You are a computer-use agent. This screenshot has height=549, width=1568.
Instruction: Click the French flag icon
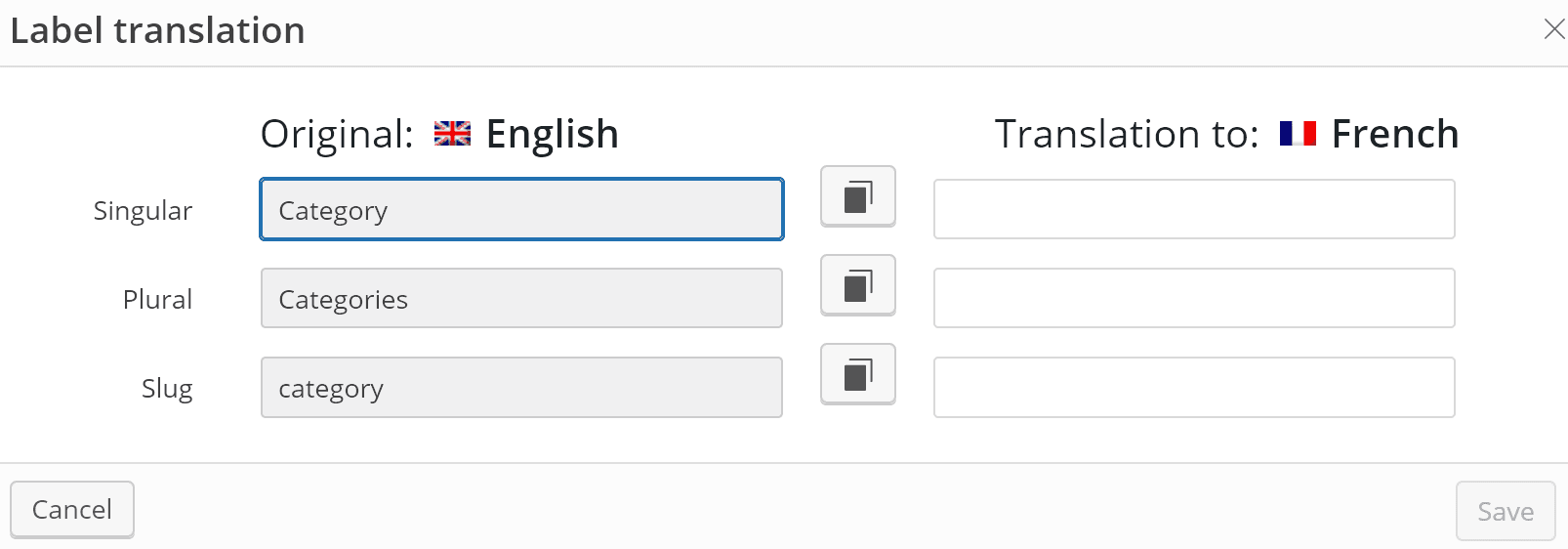click(x=1298, y=133)
